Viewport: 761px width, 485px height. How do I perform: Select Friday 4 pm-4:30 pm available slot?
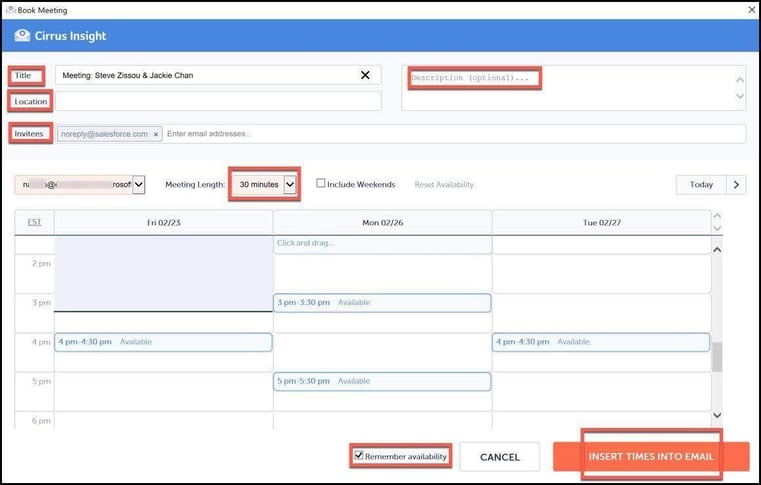click(x=163, y=342)
